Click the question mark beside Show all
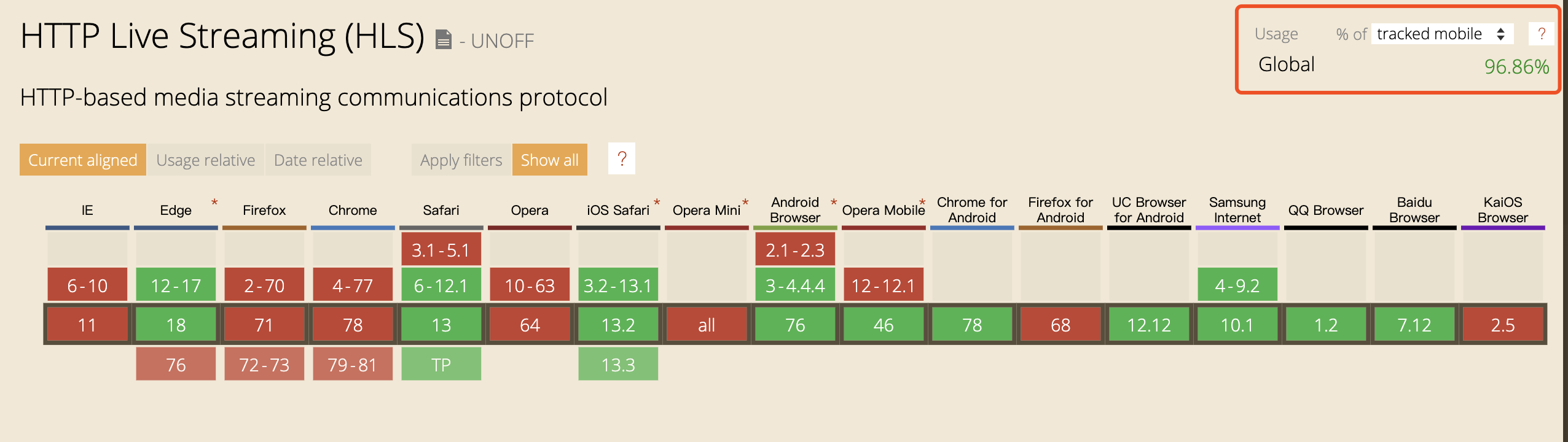The height and width of the screenshot is (442, 1568). [622, 159]
